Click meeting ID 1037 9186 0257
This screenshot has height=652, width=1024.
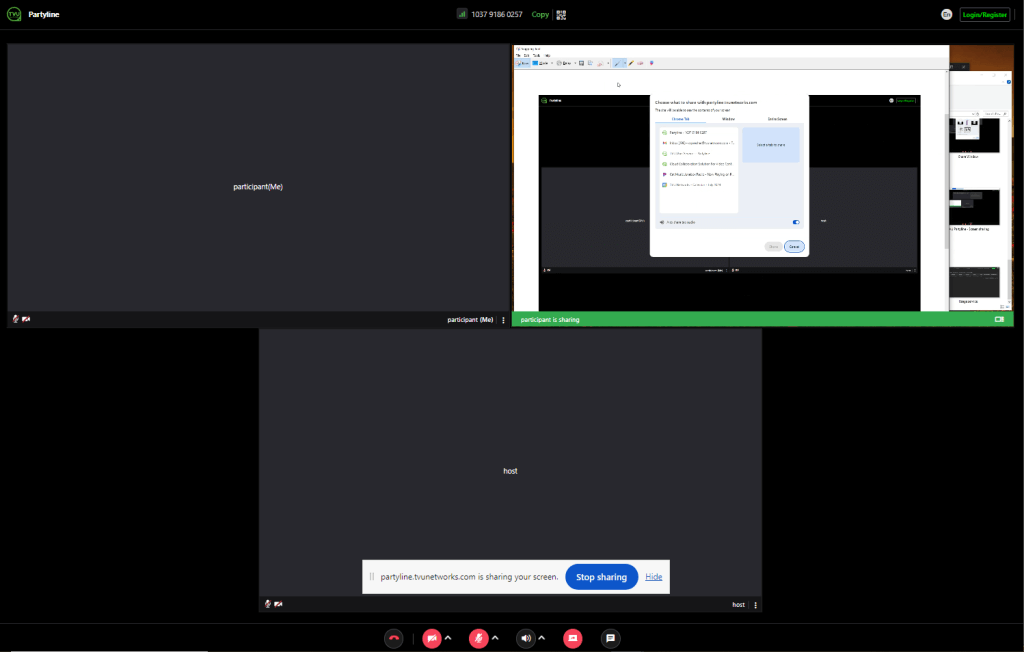coord(497,14)
